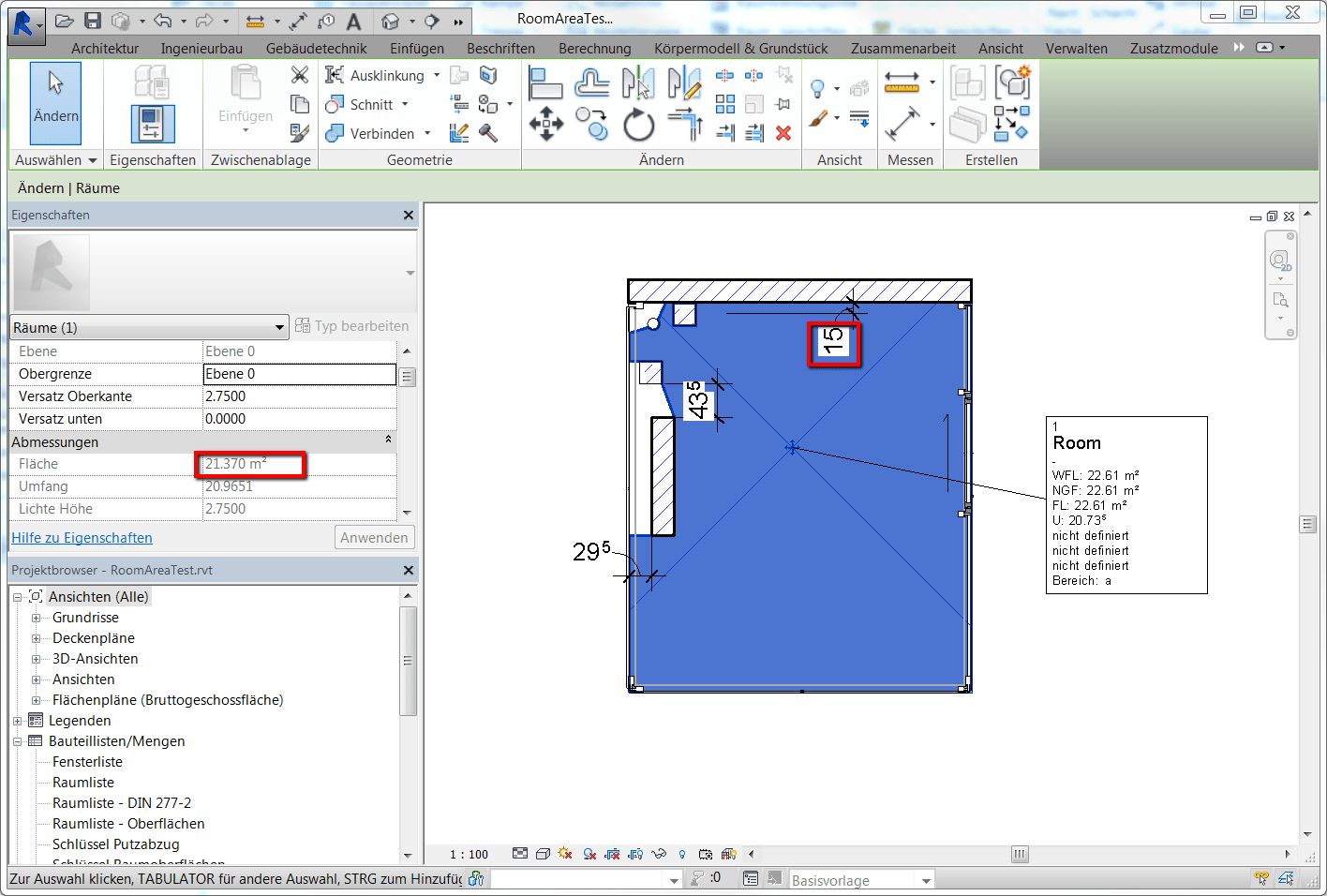Toggle temporary hide/isolate lightbulb in view bar
The width and height of the screenshot is (1327, 896).
point(681,854)
